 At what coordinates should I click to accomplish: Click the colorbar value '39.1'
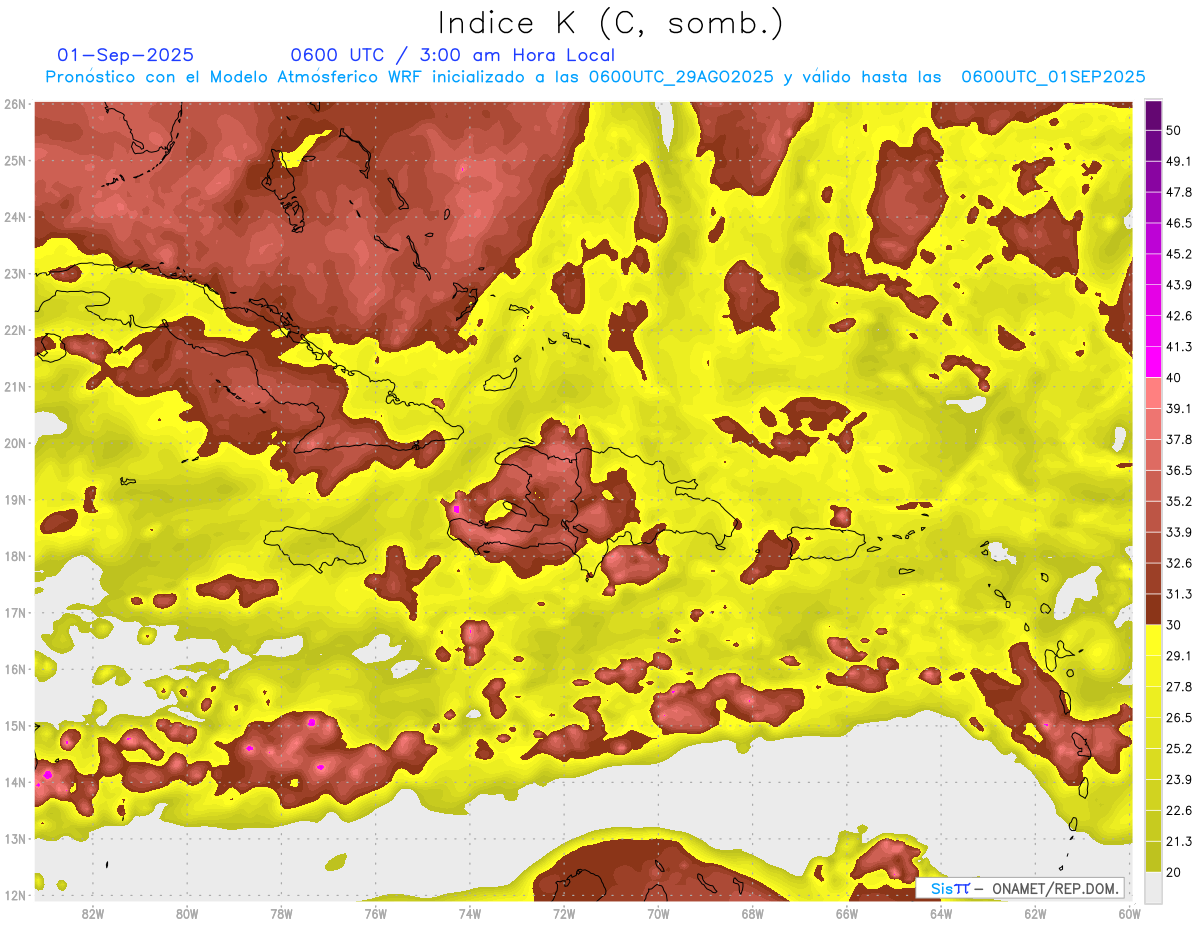click(x=1178, y=409)
